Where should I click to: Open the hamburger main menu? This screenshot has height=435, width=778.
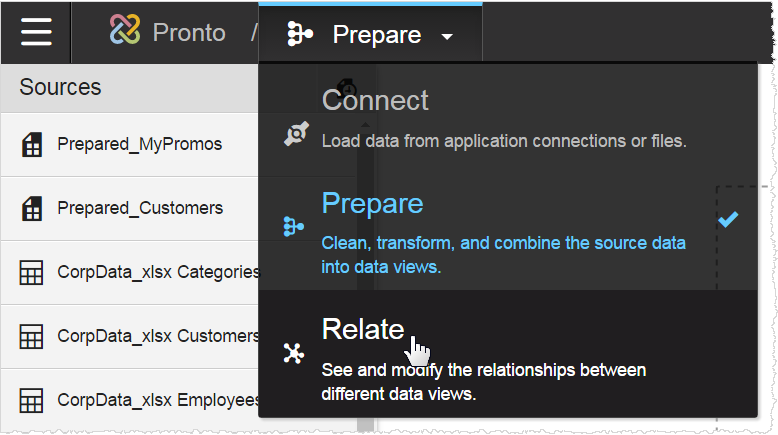pos(35,33)
